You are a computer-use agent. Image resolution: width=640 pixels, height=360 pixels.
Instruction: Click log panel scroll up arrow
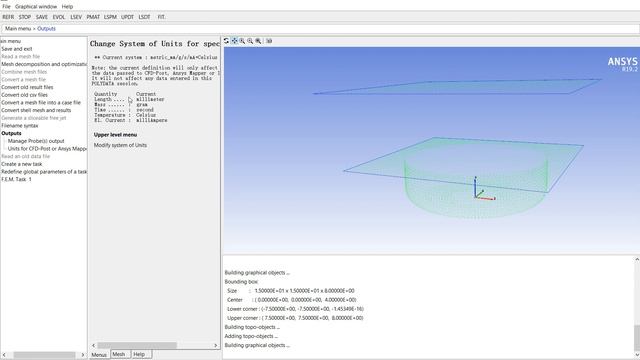637,259
